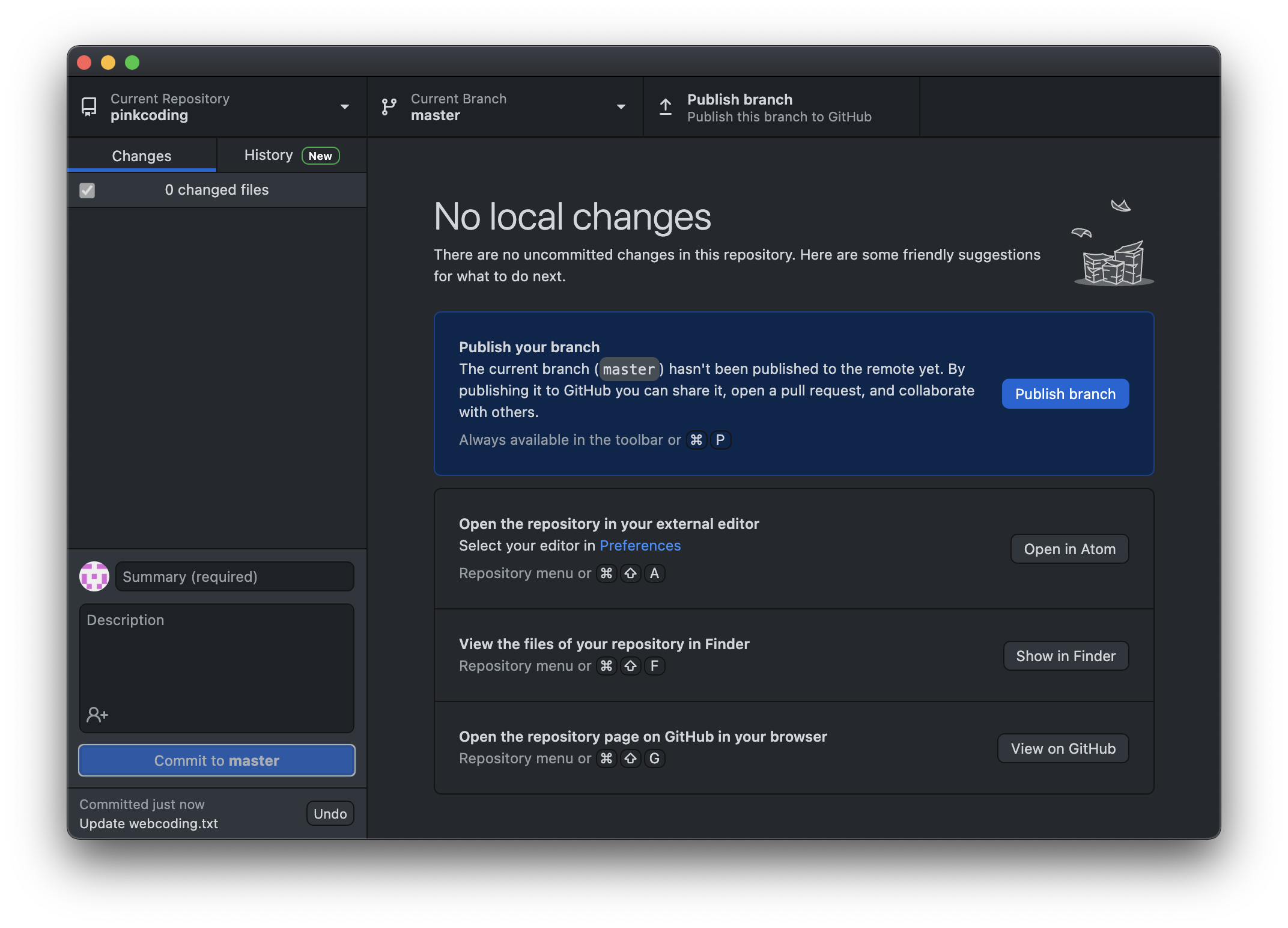This screenshot has height=928, width=1288.
Task: Click the 'Committed just now' status text
Action: (142, 804)
